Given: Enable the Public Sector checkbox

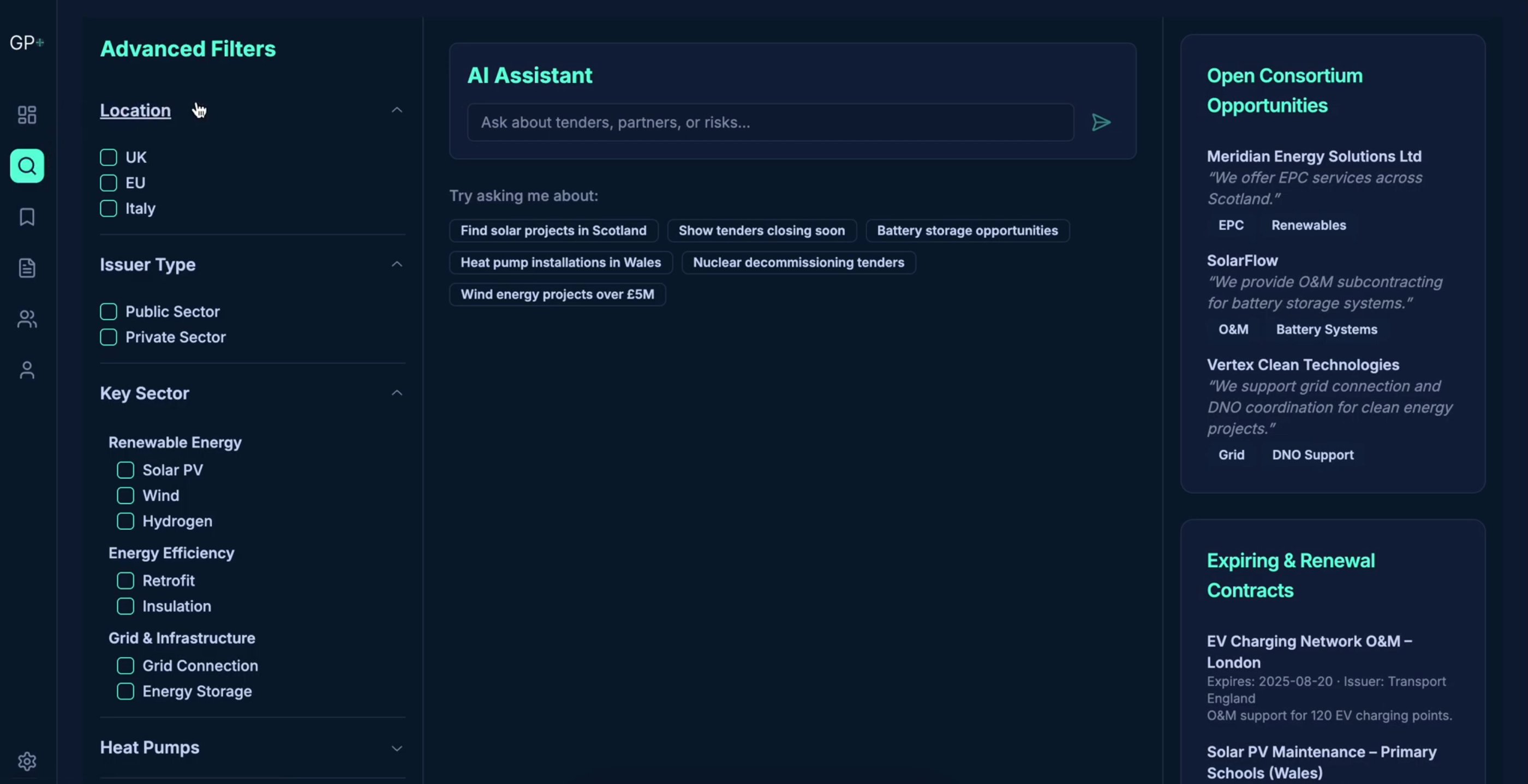Looking at the screenshot, I should (x=109, y=312).
